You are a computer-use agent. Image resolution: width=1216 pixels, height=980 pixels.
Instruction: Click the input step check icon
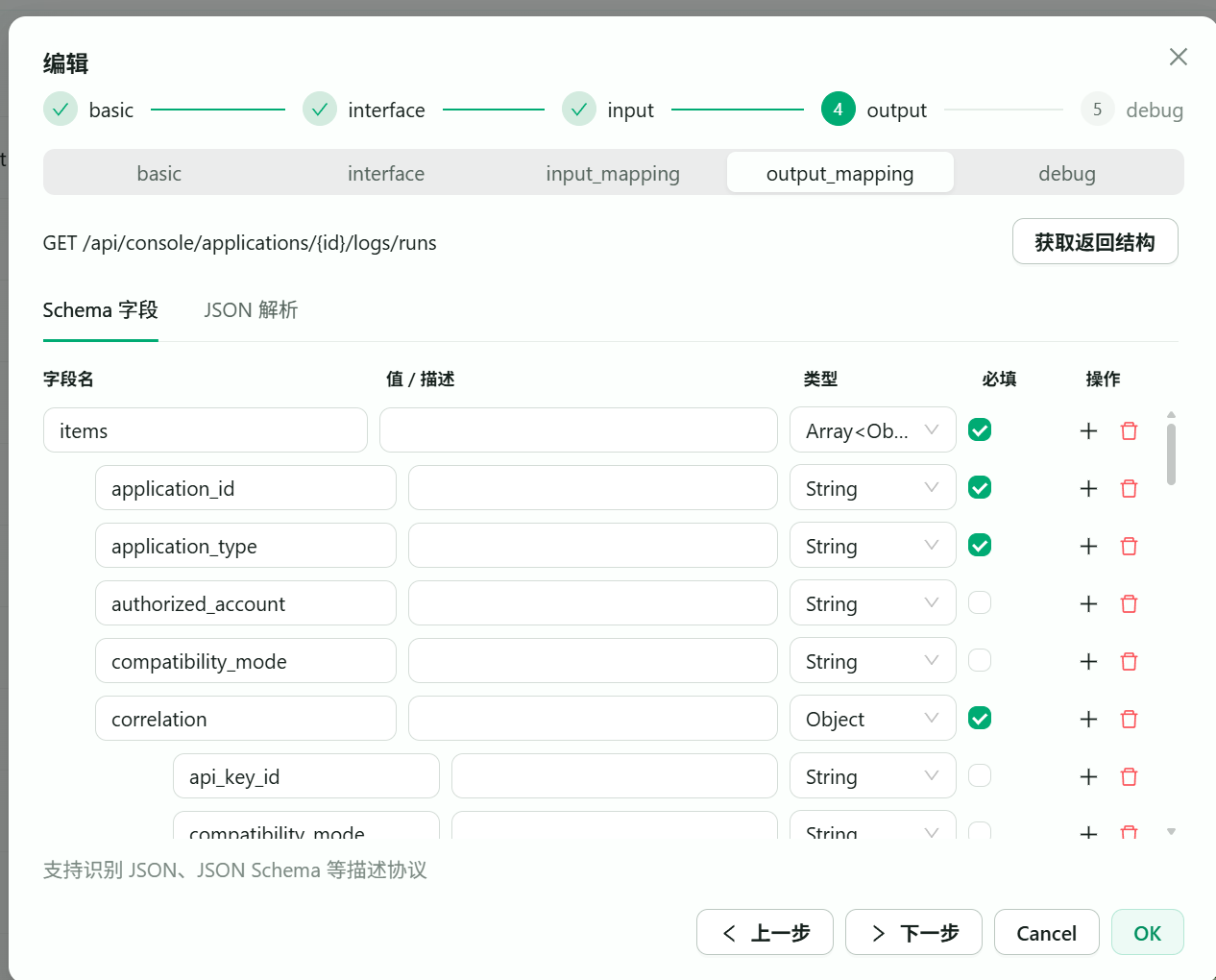579,110
